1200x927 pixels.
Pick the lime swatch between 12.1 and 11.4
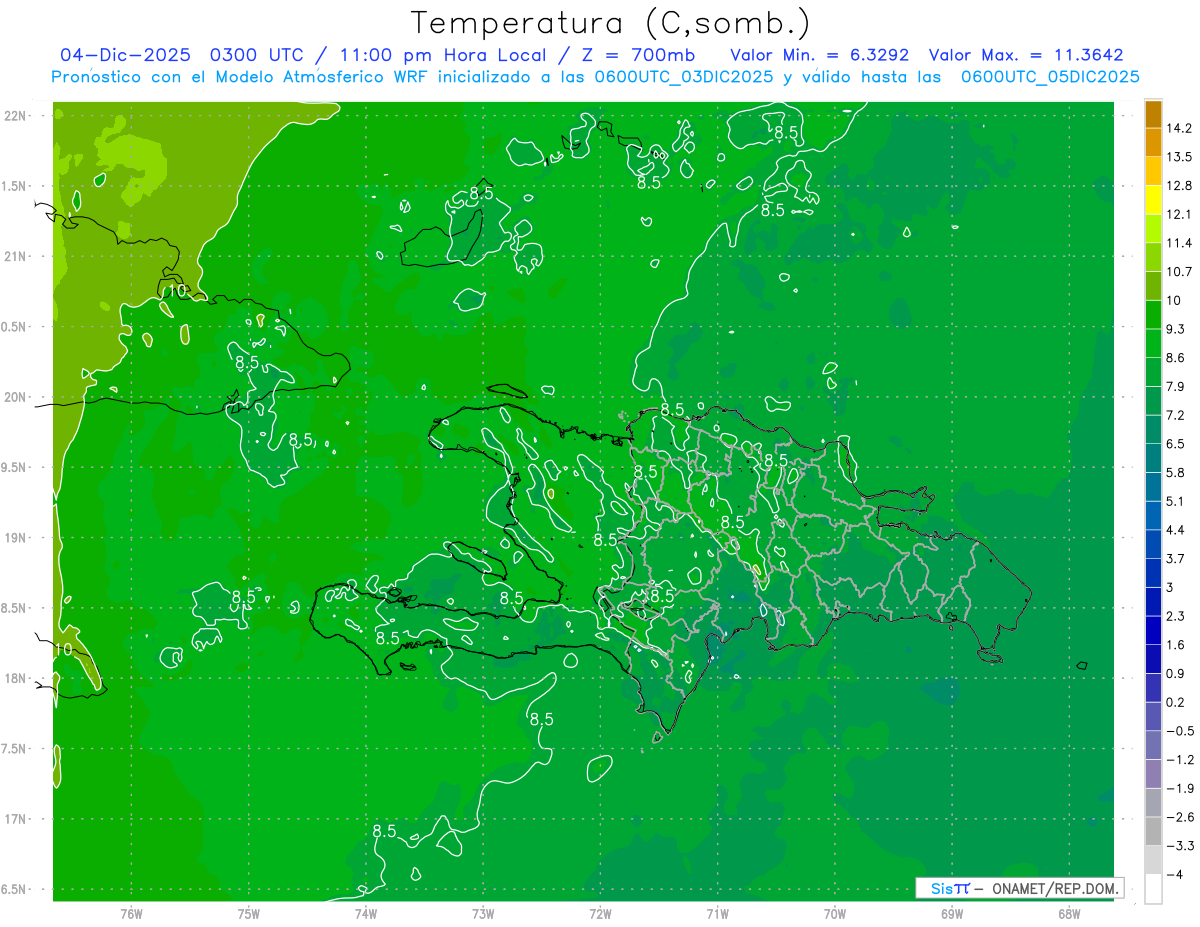(x=1153, y=229)
